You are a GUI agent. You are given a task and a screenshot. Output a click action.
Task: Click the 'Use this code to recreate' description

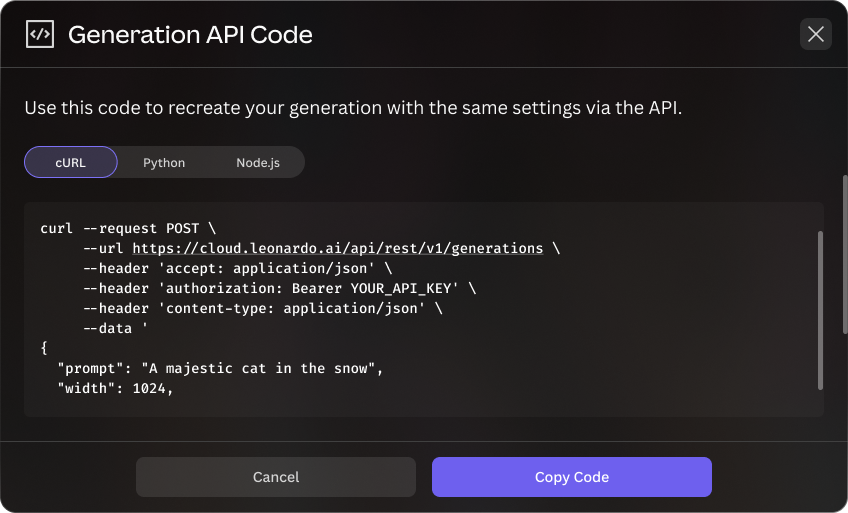tap(353, 108)
